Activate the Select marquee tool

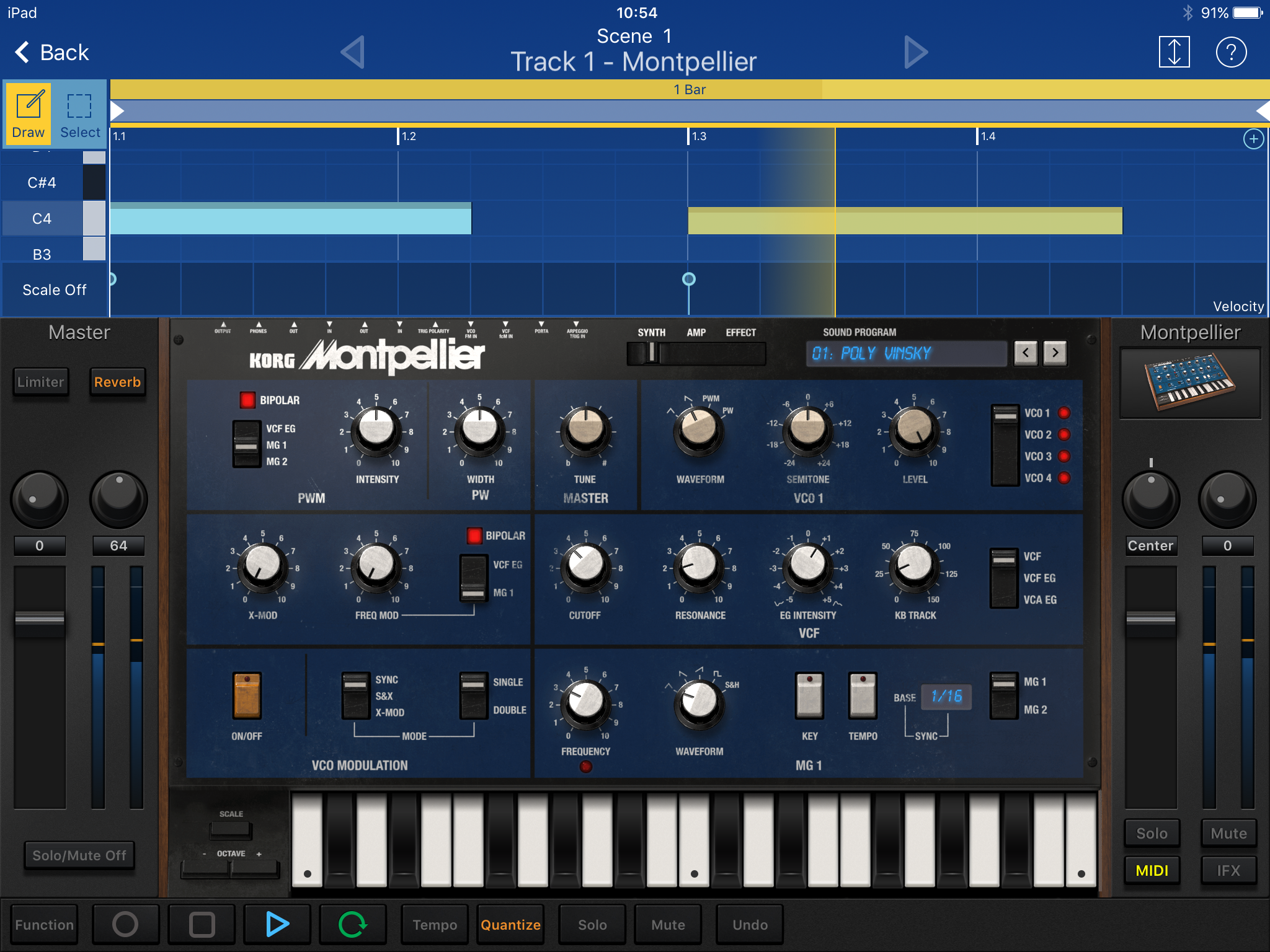tap(79, 113)
